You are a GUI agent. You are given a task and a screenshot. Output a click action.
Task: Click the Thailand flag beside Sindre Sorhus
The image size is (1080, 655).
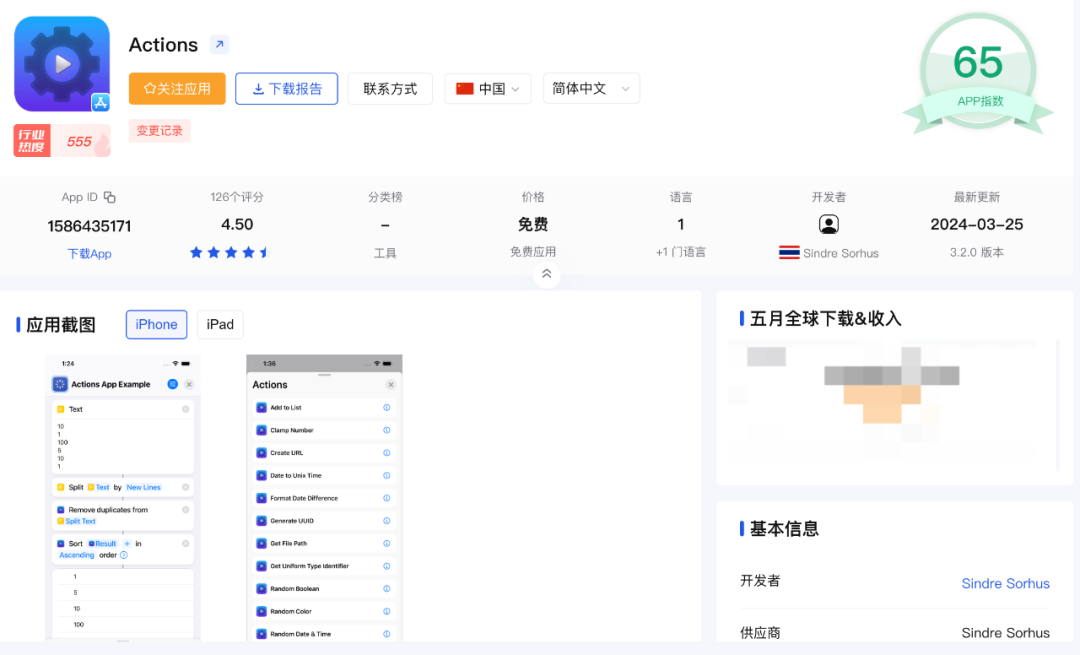[x=789, y=253]
